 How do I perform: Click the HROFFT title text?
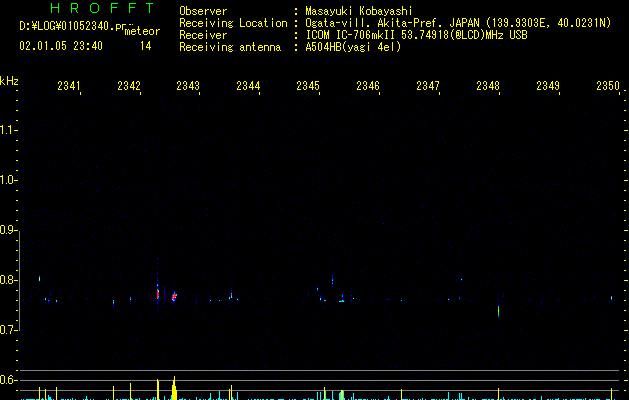click(102, 8)
